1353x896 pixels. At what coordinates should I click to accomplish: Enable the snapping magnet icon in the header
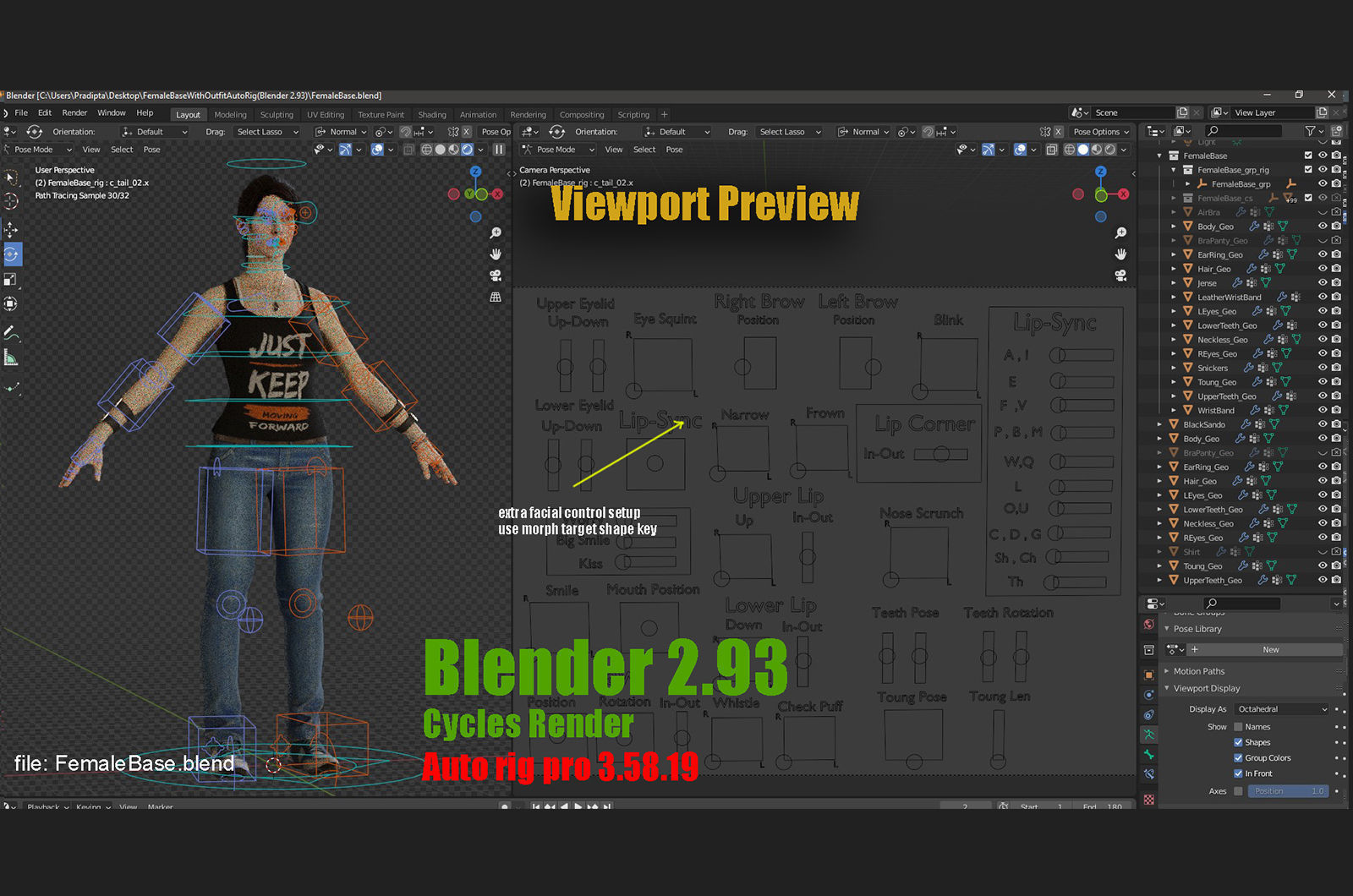pos(406,132)
